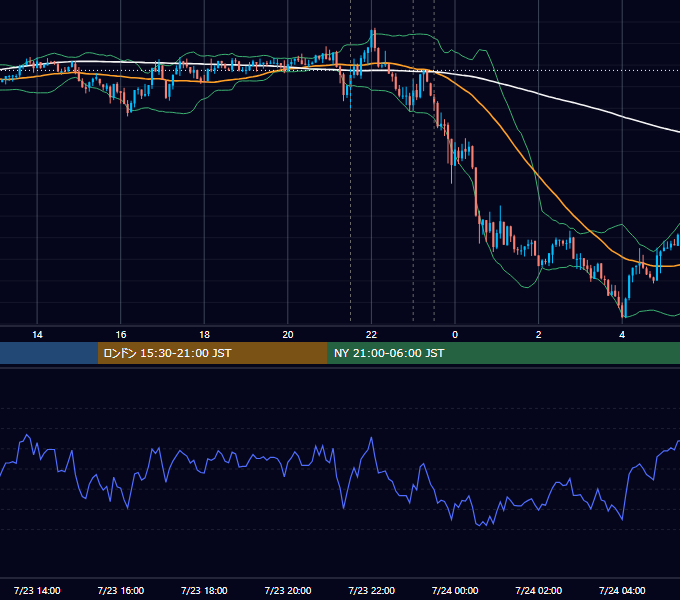Click the hour label 4 on price chart axis
680x600 pixels.
[622, 335]
